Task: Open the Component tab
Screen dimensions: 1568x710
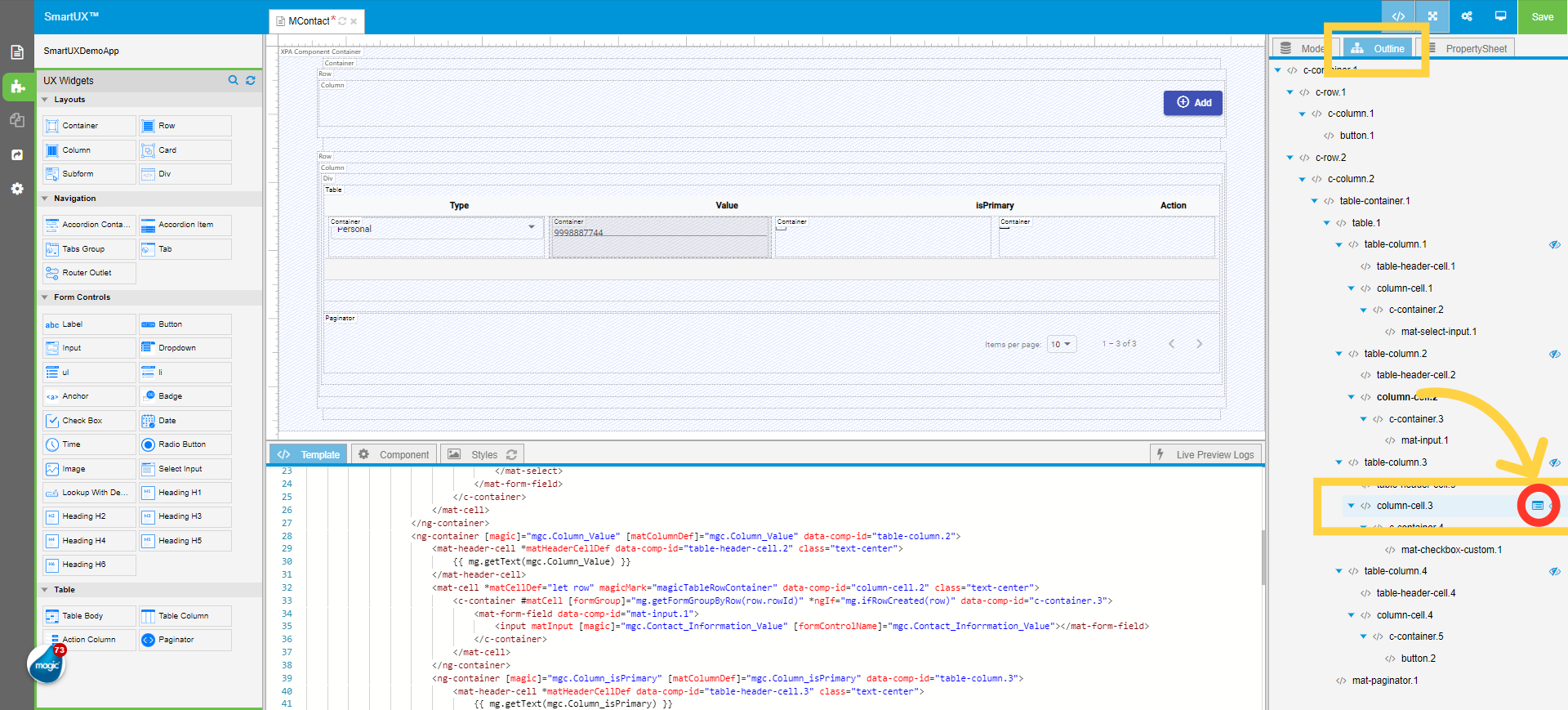Action: coord(394,454)
